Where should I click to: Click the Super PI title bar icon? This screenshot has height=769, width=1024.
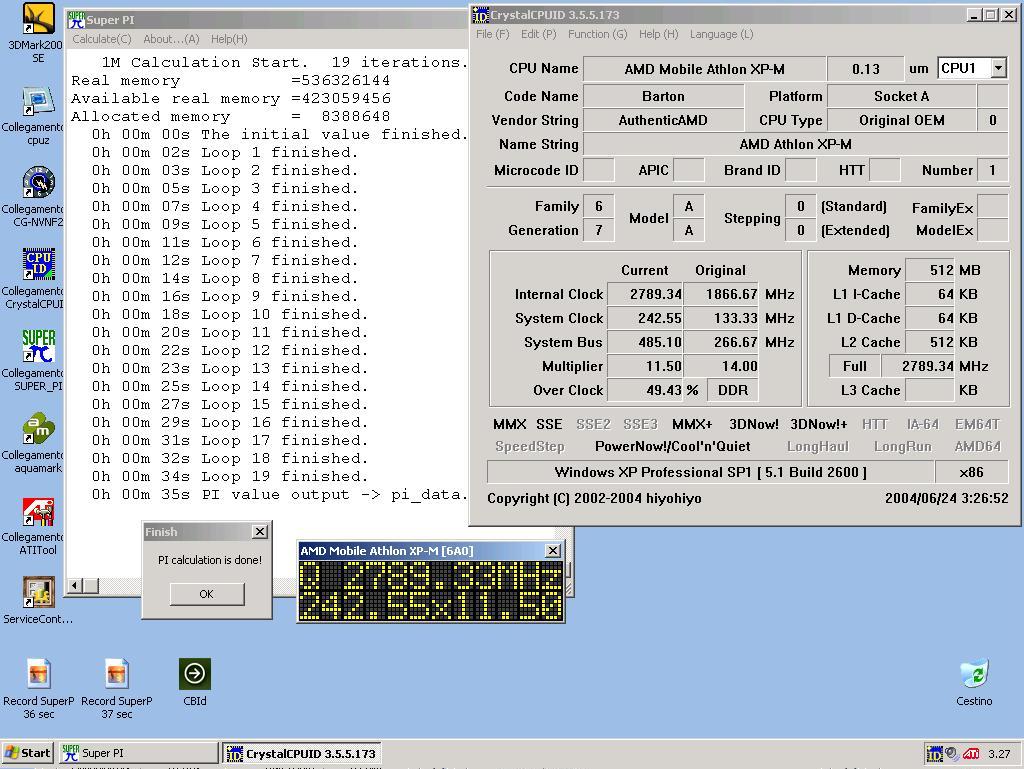pyautogui.click(x=76, y=20)
